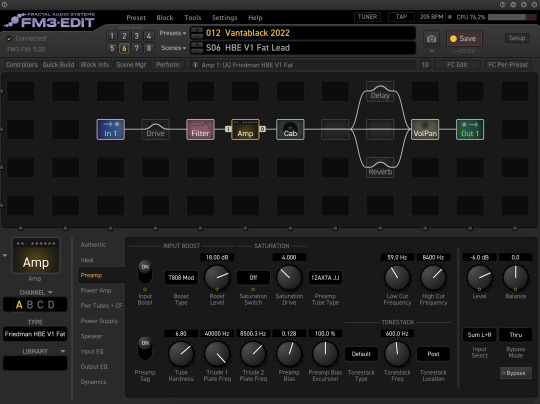
Task: Select amp channel A
Action: coord(19,305)
